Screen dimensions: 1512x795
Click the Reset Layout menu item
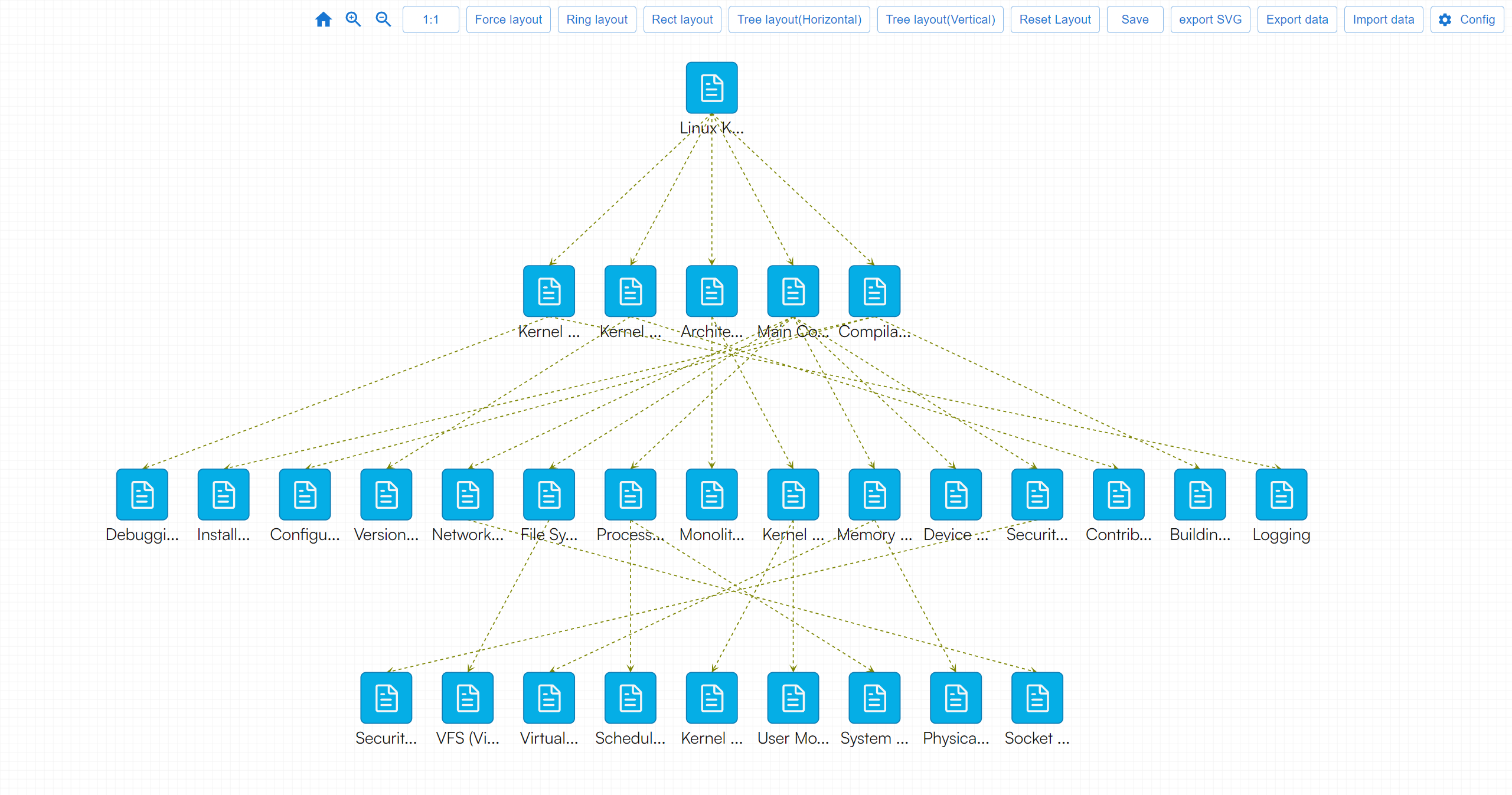point(1053,20)
